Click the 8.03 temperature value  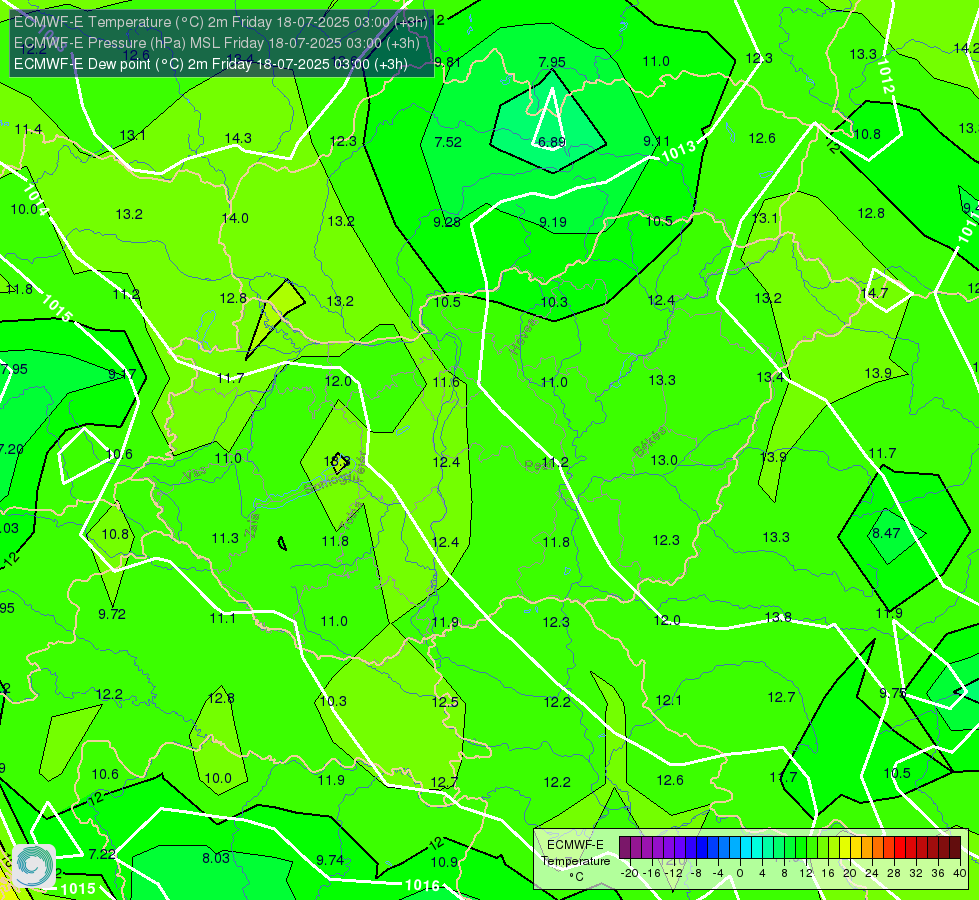click(x=216, y=858)
